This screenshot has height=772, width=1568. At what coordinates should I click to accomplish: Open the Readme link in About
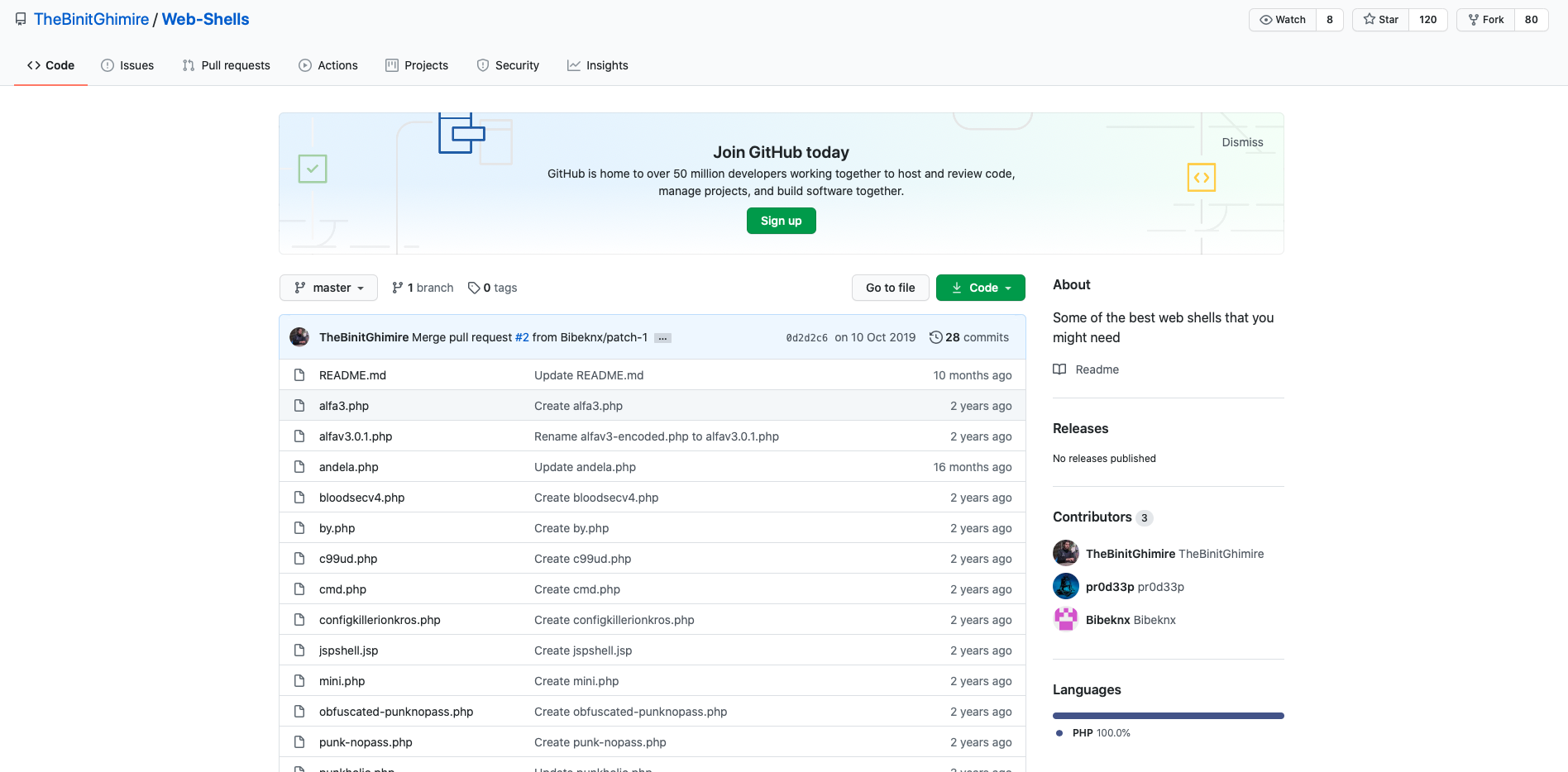[1086, 369]
